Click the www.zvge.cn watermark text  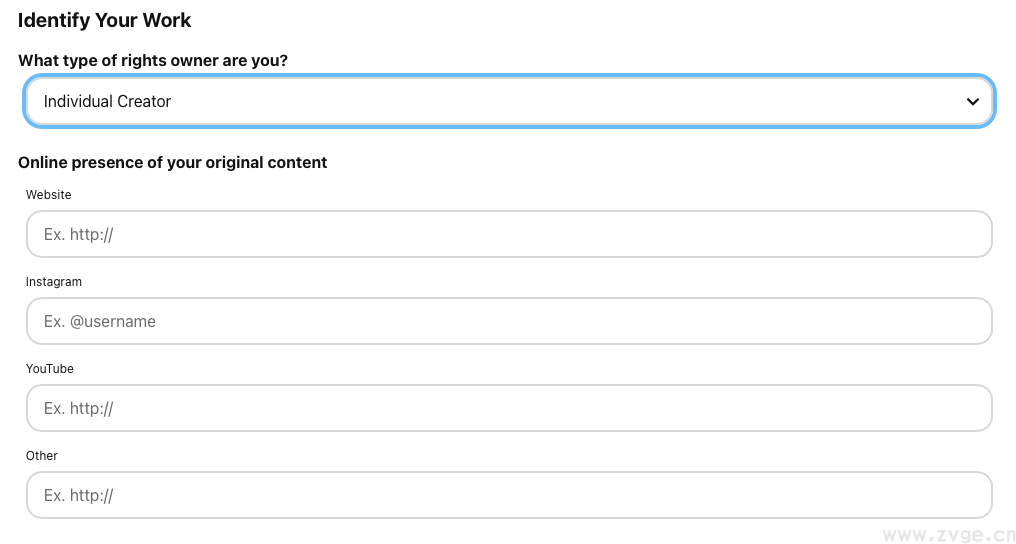tap(949, 535)
